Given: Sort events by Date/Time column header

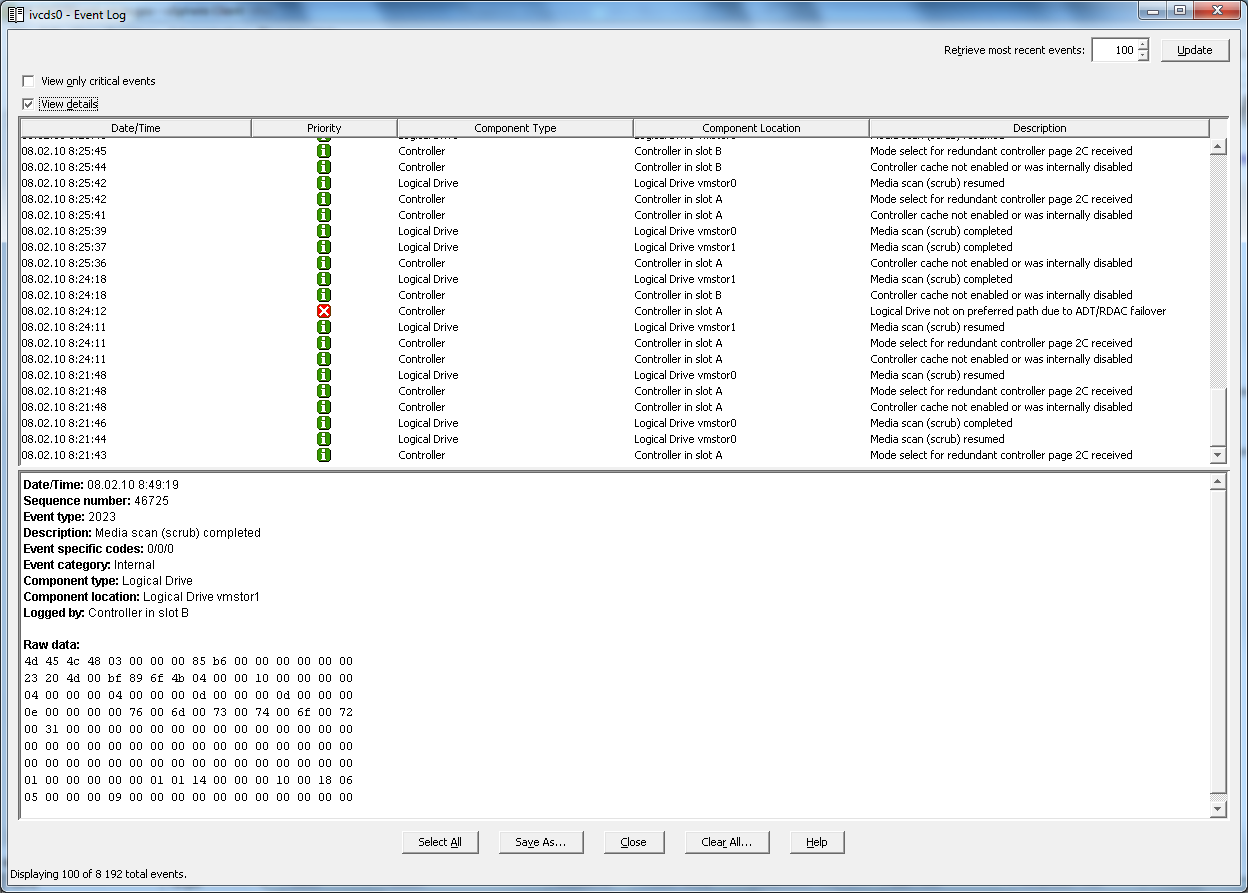Looking at the screenshot, I should click(135, 128).
